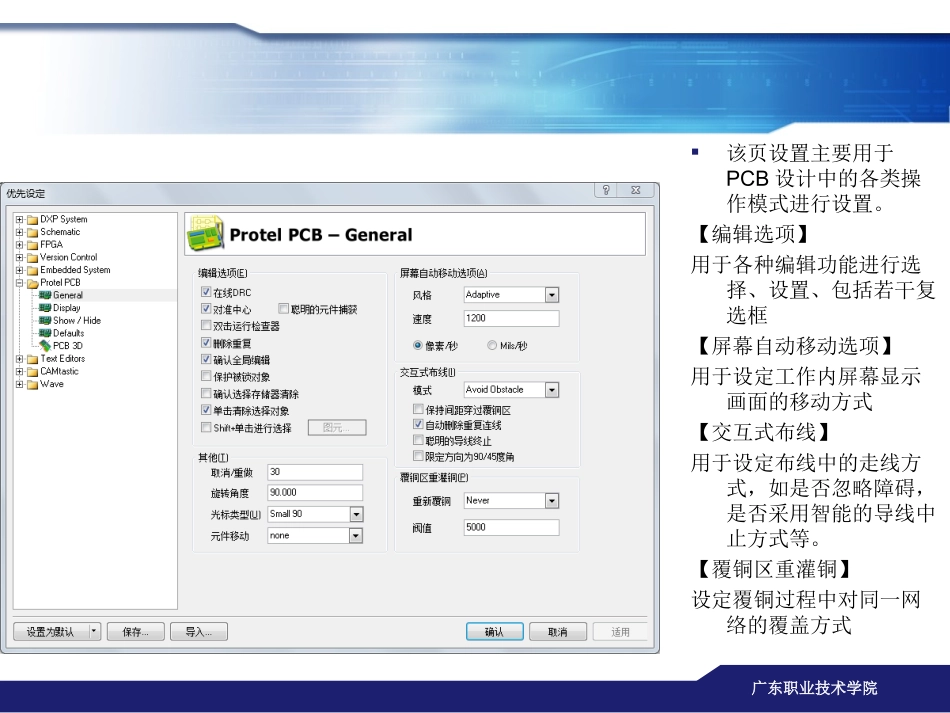Enable Shift+单击进行选择 checkbox
This screenshot has height=713, width=950.
tap(206, 427)
